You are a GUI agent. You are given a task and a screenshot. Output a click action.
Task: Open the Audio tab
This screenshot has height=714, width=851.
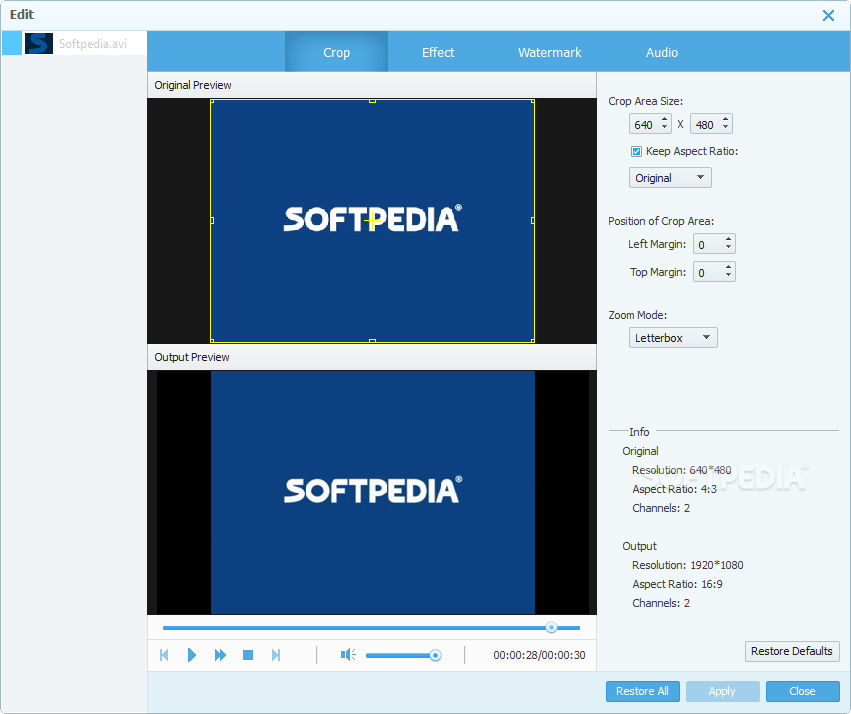(x=662, y=53)
